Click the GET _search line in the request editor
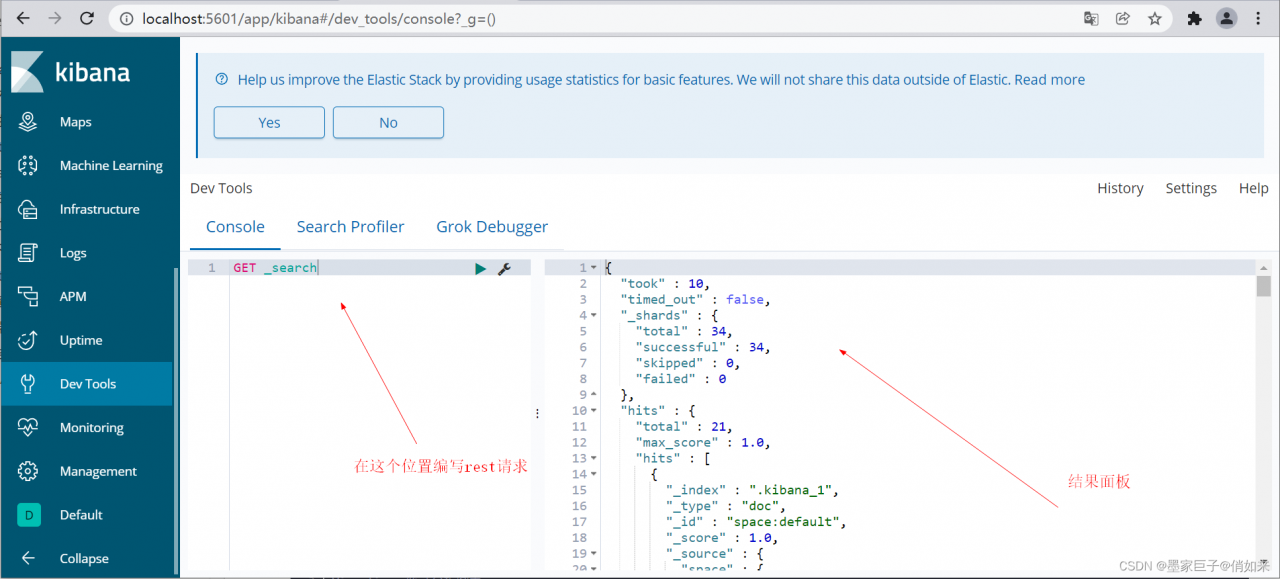The image size is (1280, 579). pyautogui.click(x=275, y=268)
